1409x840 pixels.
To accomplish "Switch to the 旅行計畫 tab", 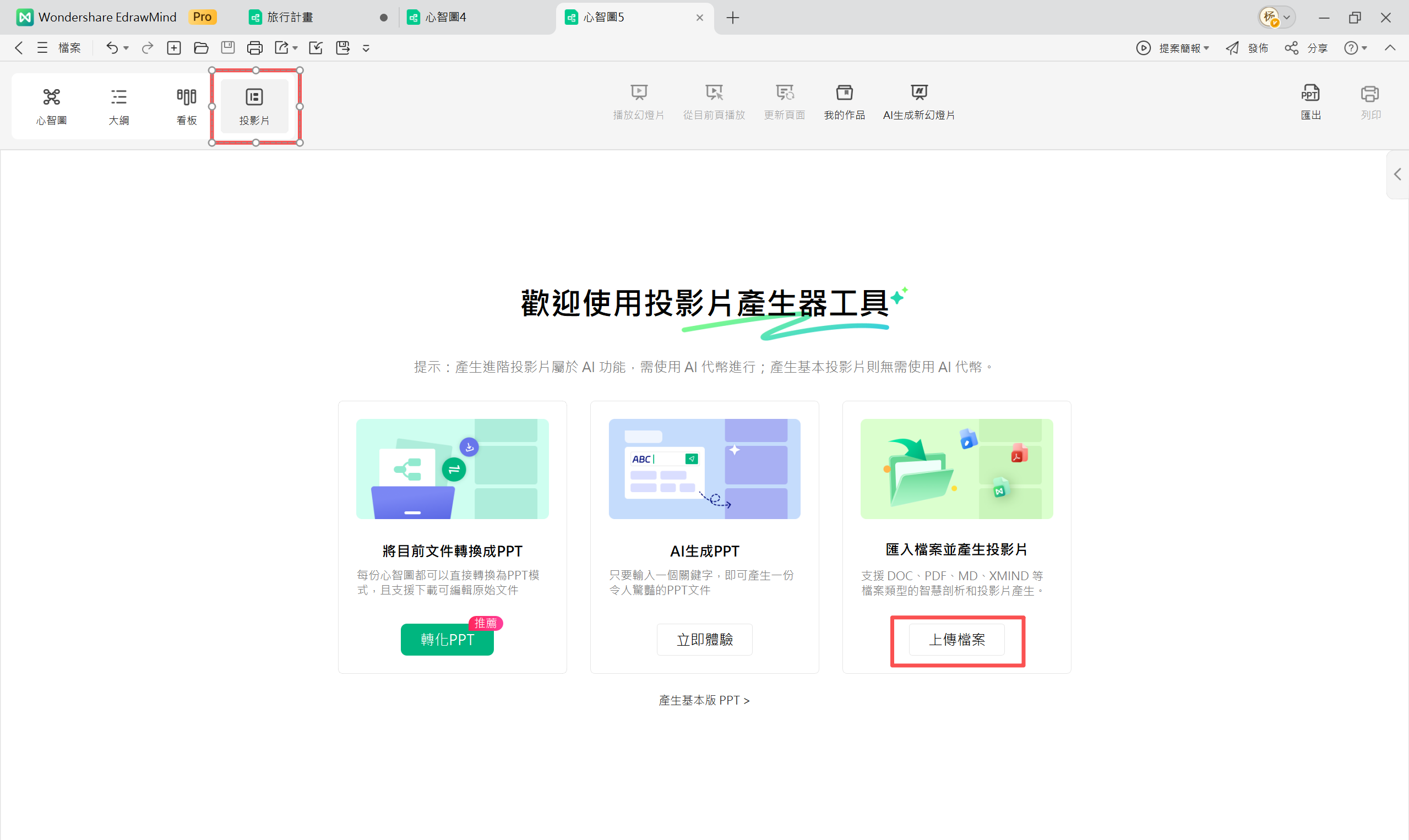I will click(x=290, y=17).
